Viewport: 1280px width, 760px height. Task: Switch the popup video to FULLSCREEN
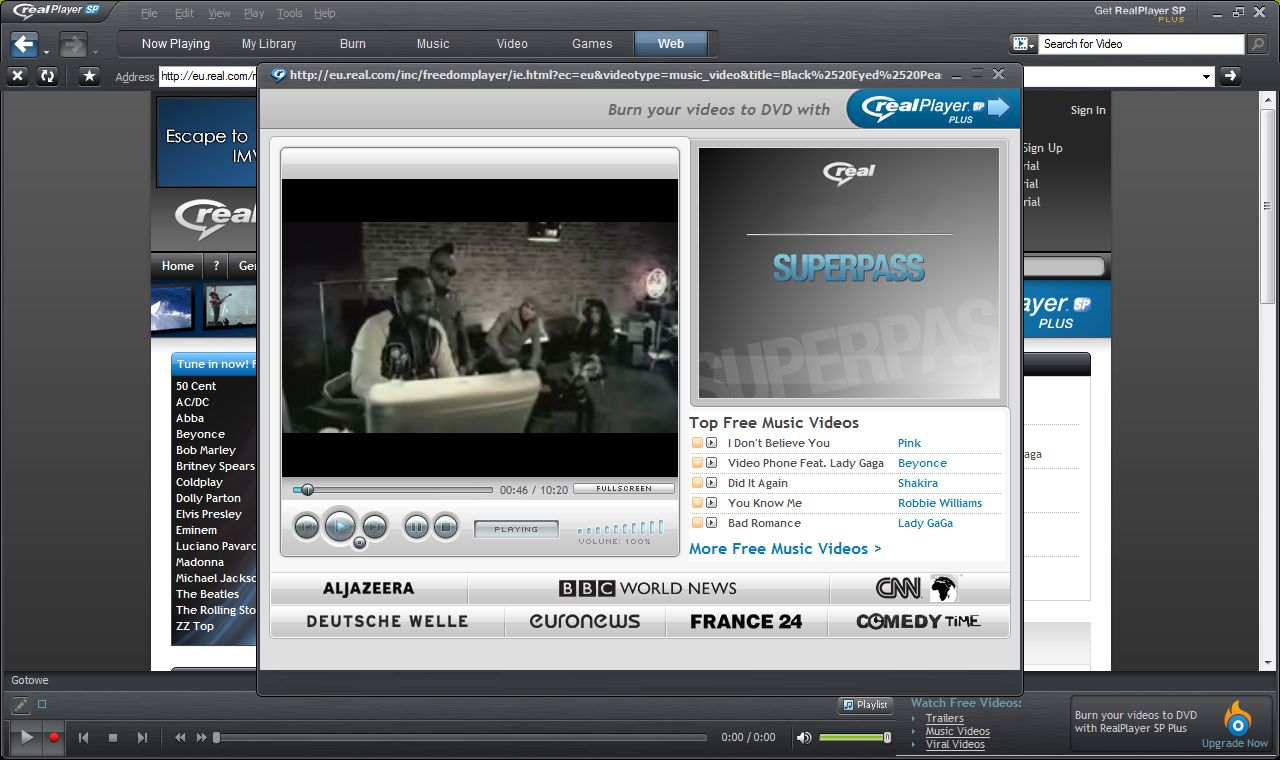(624, 489)
